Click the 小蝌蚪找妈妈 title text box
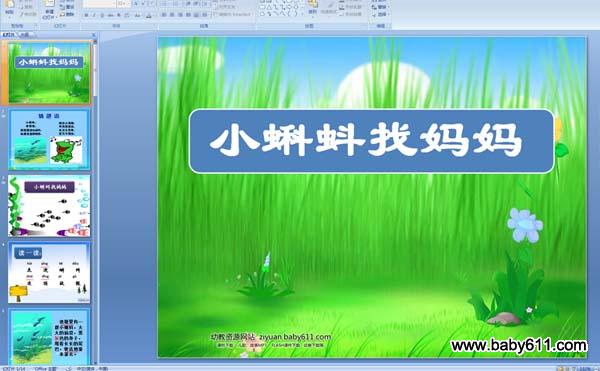The width and height of the screenshot is (600, 371). coord(372,141)
